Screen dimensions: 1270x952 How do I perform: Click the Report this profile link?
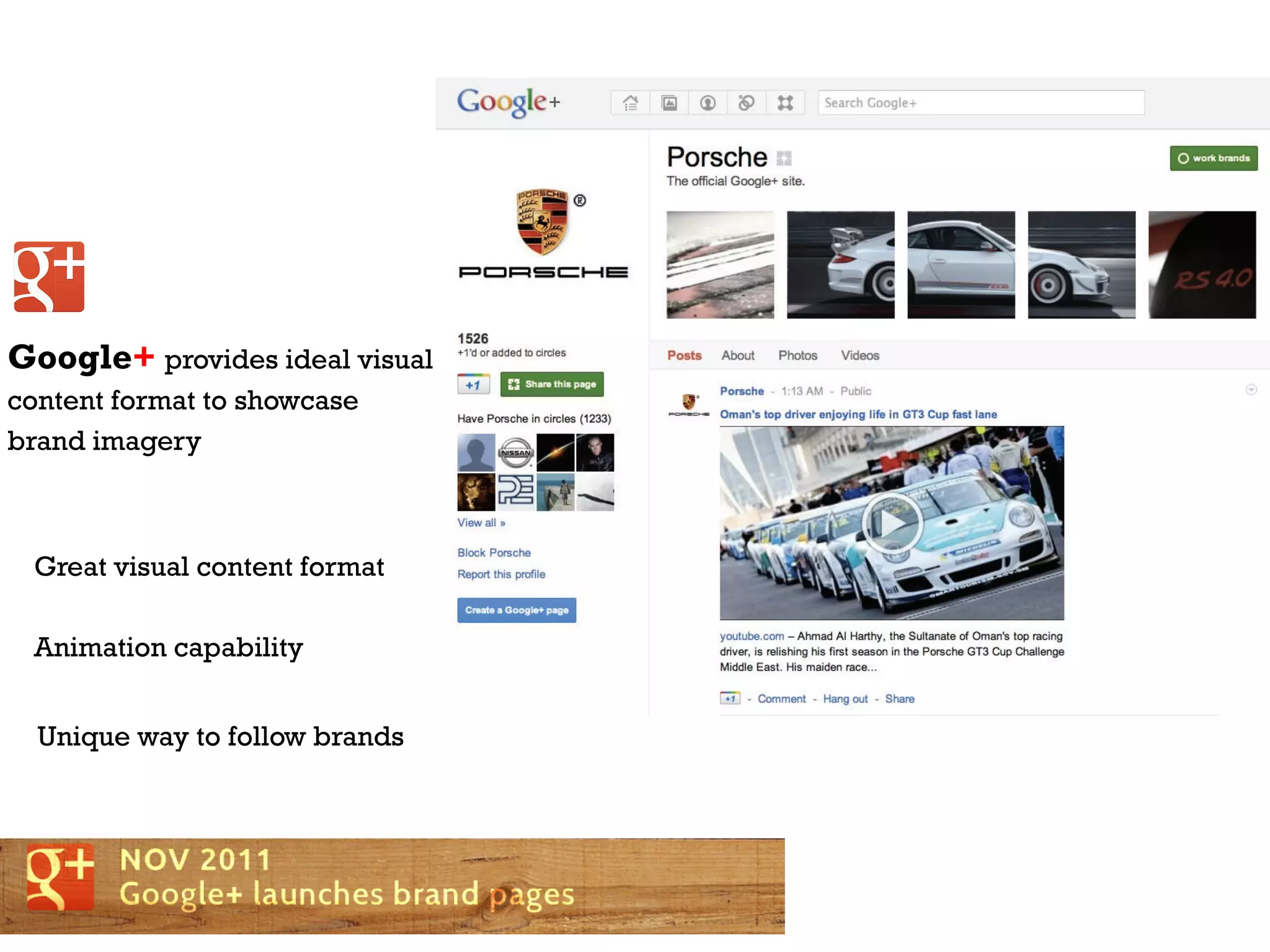[502, 575]
